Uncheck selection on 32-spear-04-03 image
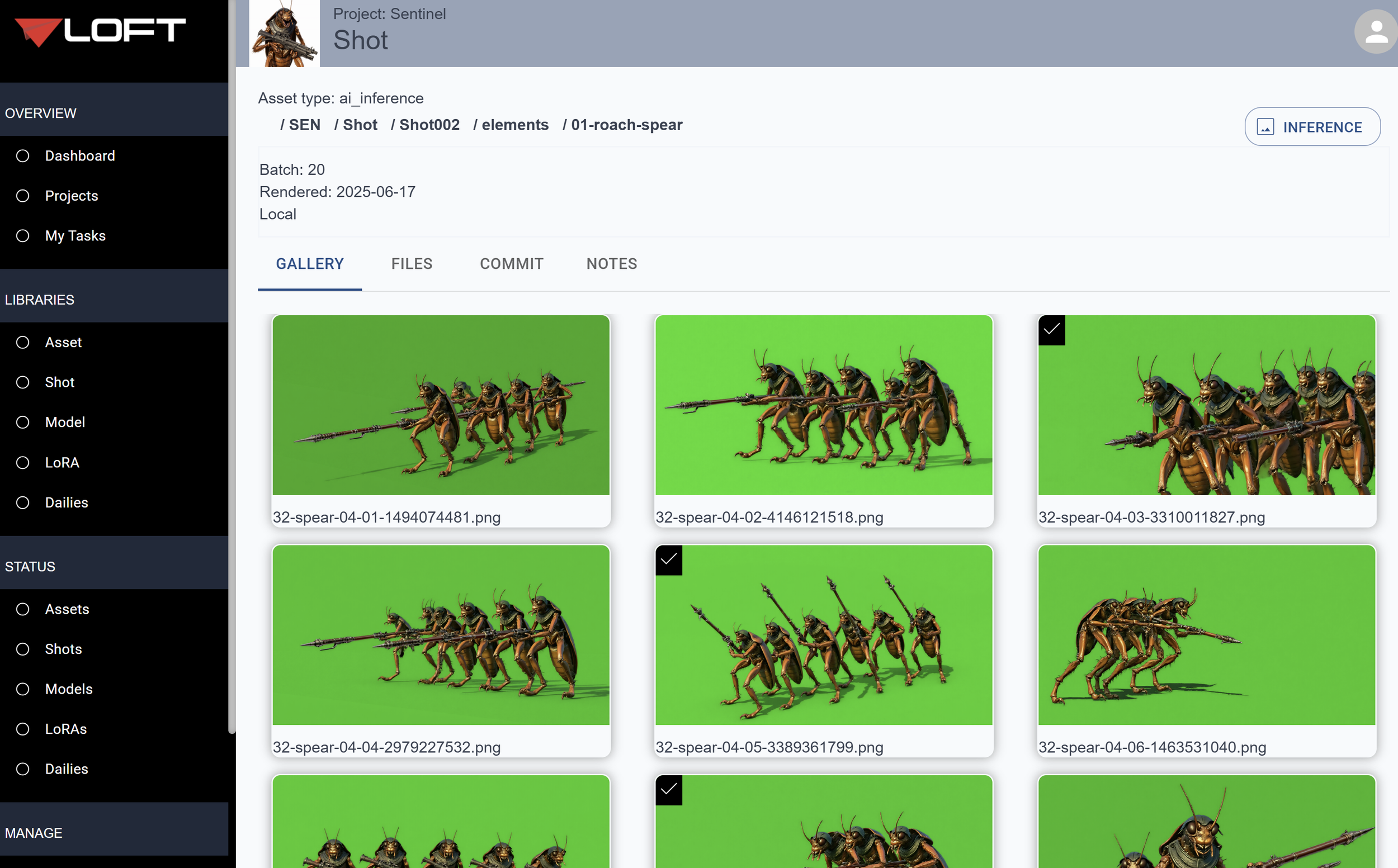The height and width of the screenshot is (868, 1398). coord(1051,330)
